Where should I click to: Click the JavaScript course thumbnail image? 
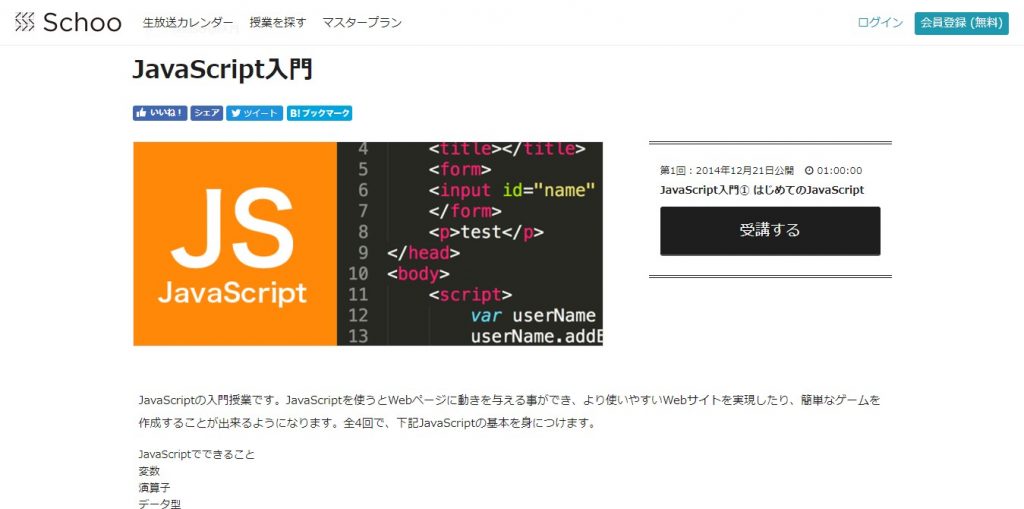pyautogui.click(x=368, y=244)
